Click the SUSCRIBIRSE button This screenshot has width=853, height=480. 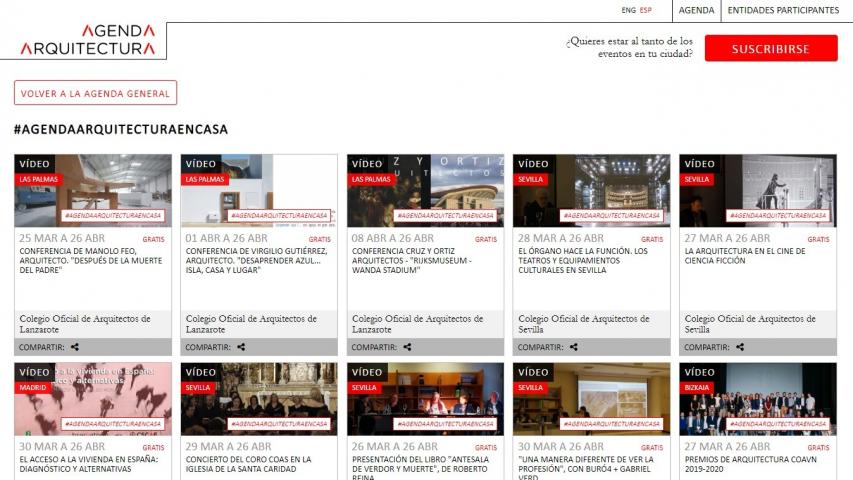pyautogui.click(x=771, y=48)
